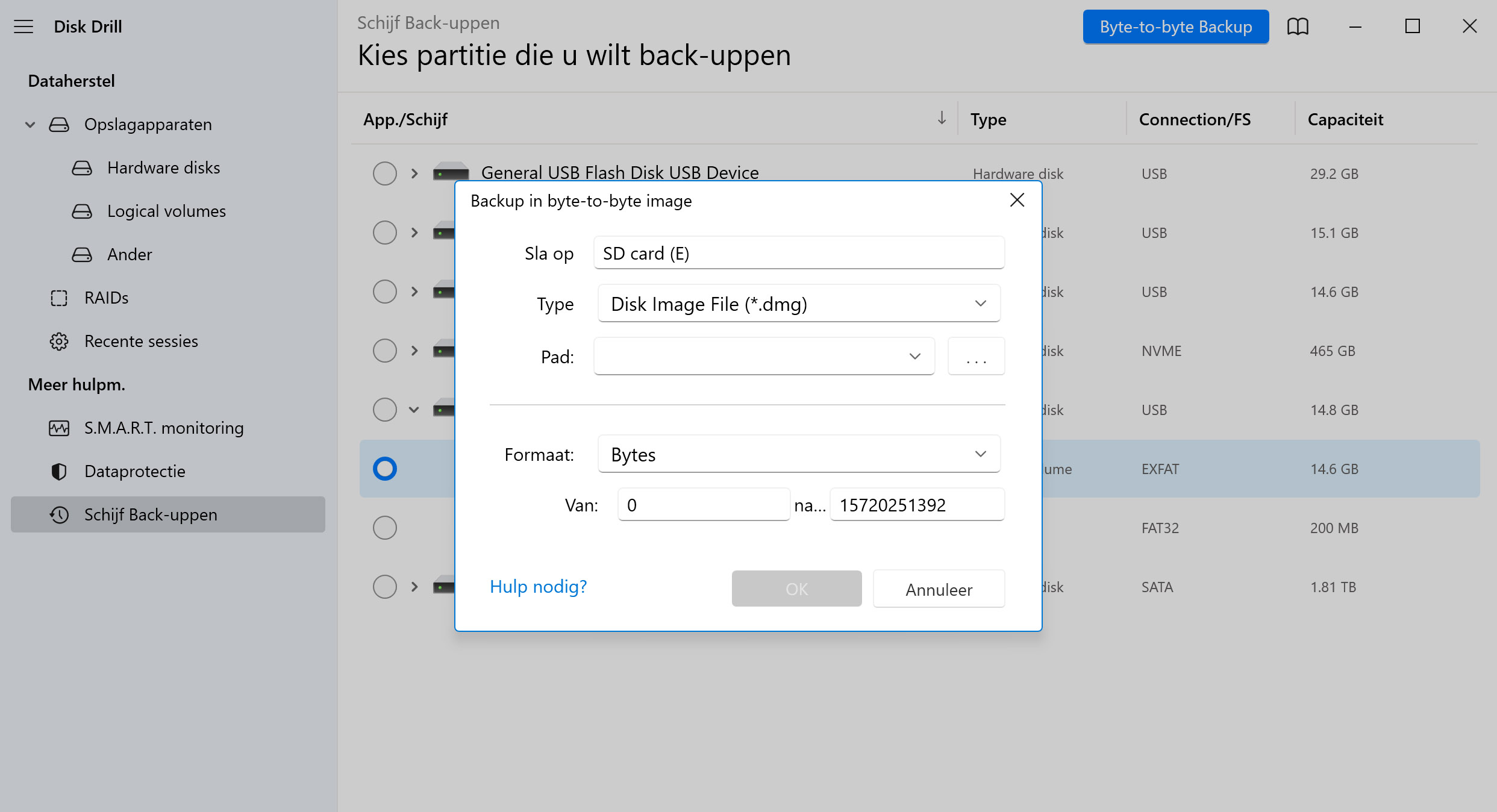Click the OK button in dialog

tap(796, 589)
